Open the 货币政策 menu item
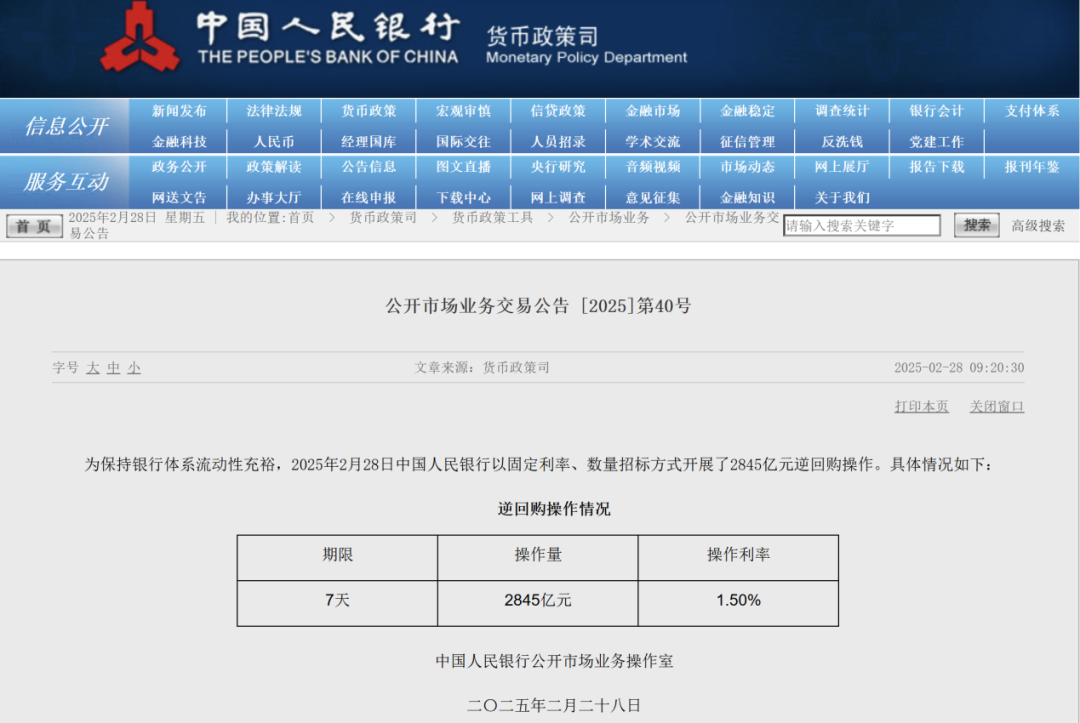 368,111
